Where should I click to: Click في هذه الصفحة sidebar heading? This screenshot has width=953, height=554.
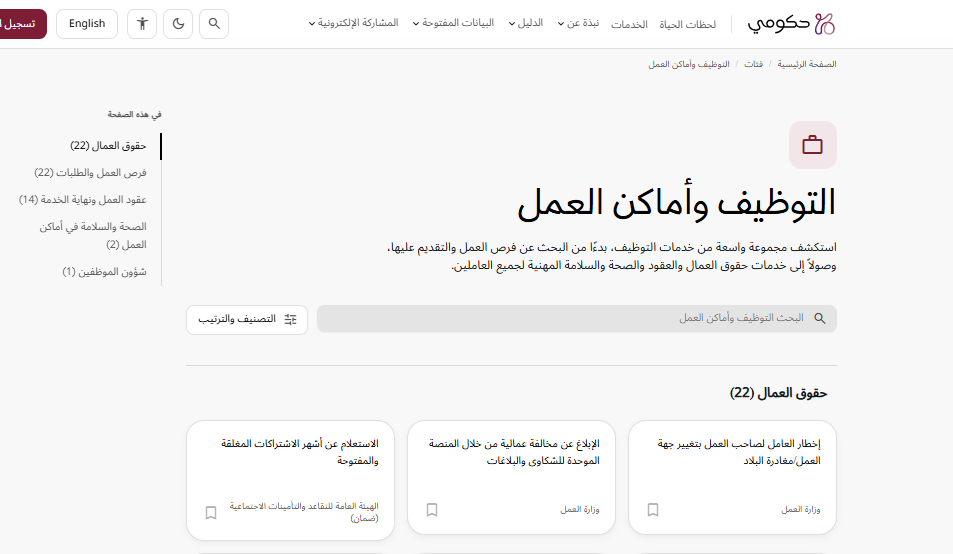click(x=134, y=114)
